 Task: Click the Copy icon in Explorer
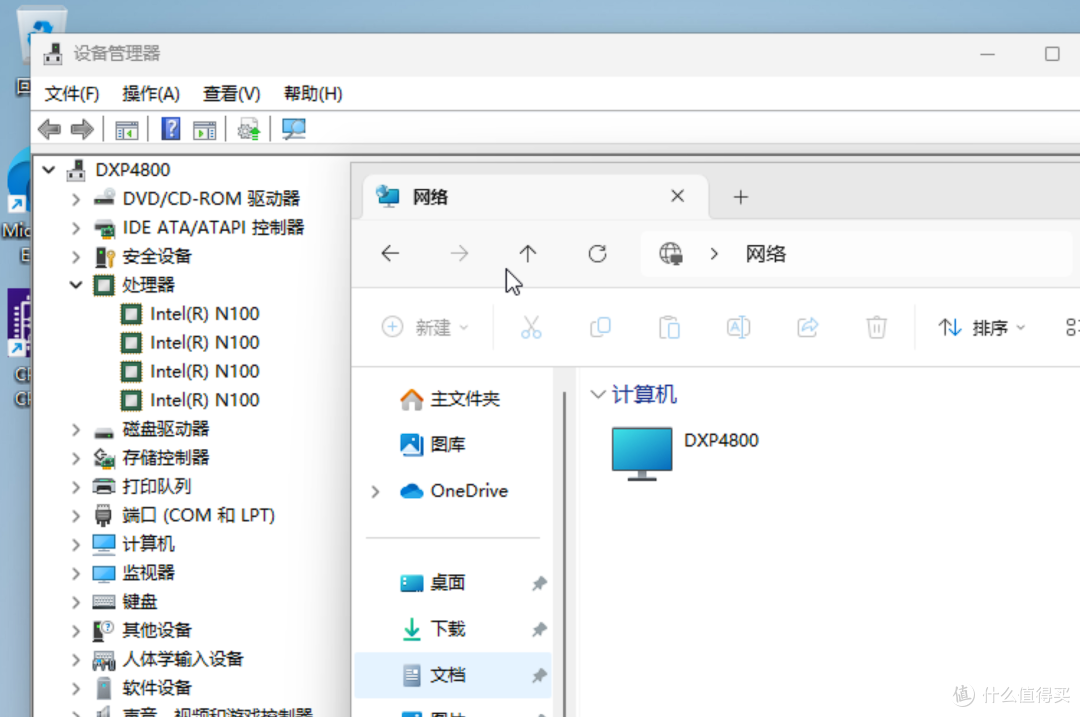[x=600, y=327]
